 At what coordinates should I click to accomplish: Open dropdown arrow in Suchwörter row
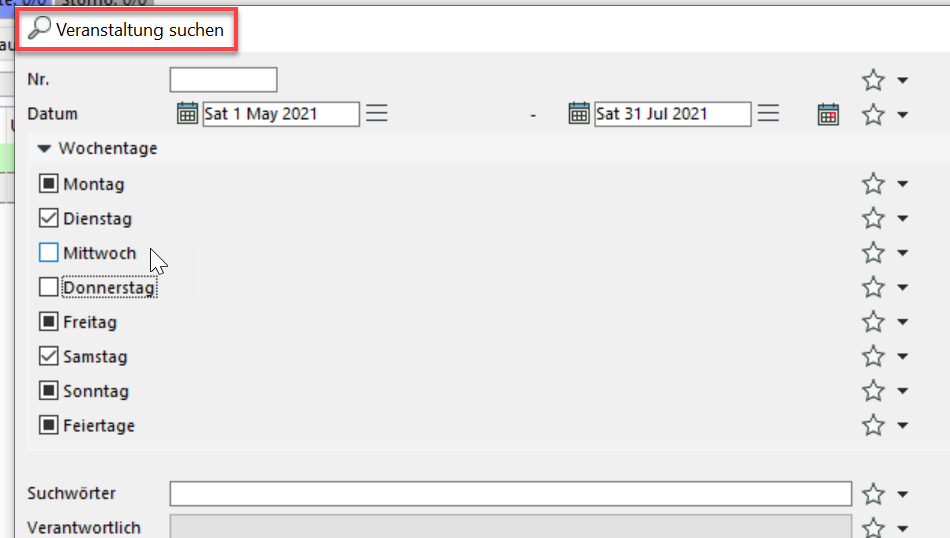point(903,494)
